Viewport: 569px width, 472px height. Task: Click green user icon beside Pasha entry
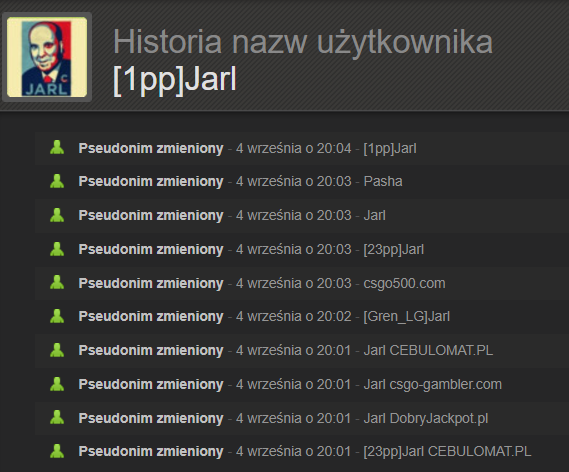click(x=57, y=181)
